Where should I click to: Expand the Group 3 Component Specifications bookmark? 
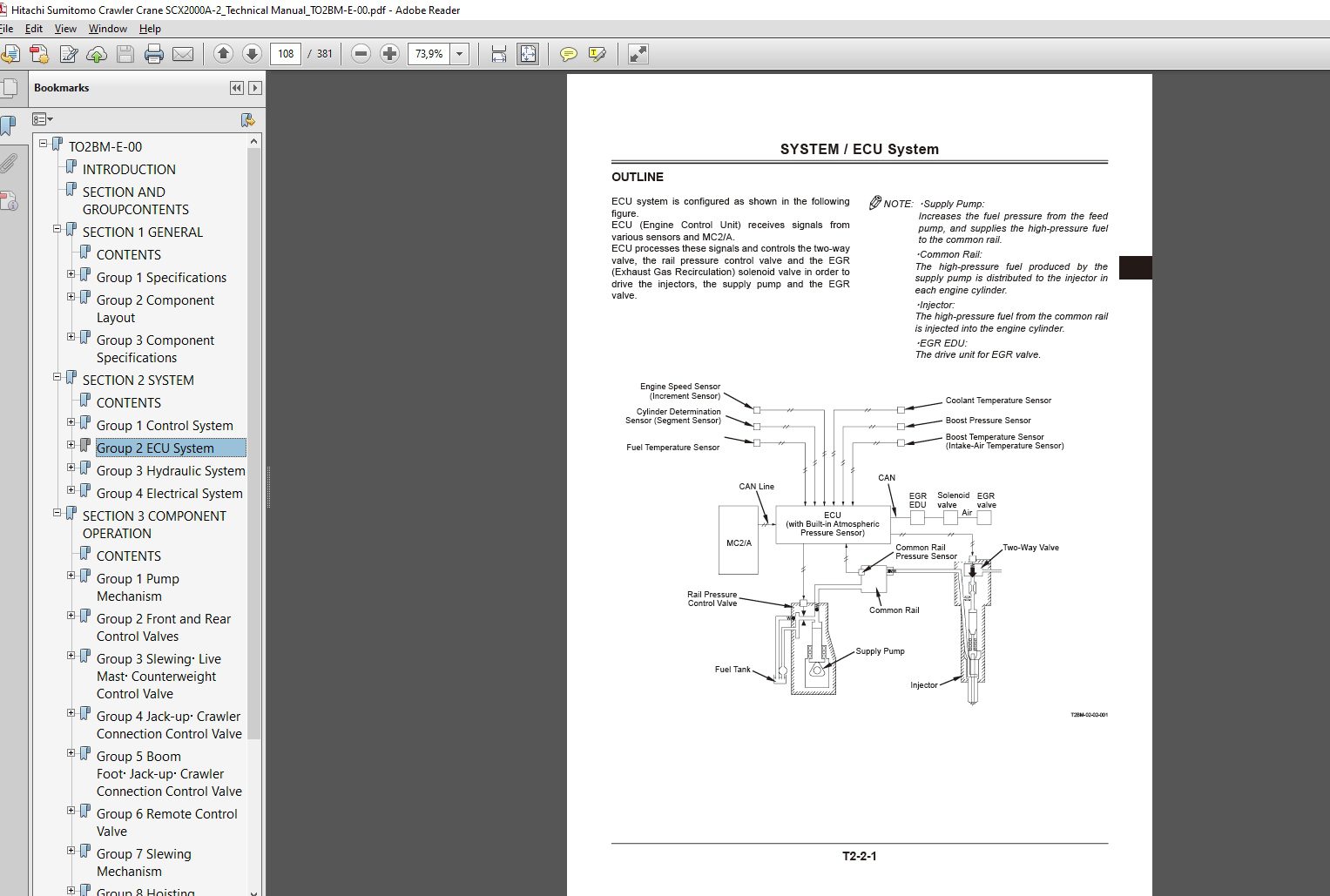point(71,337)
